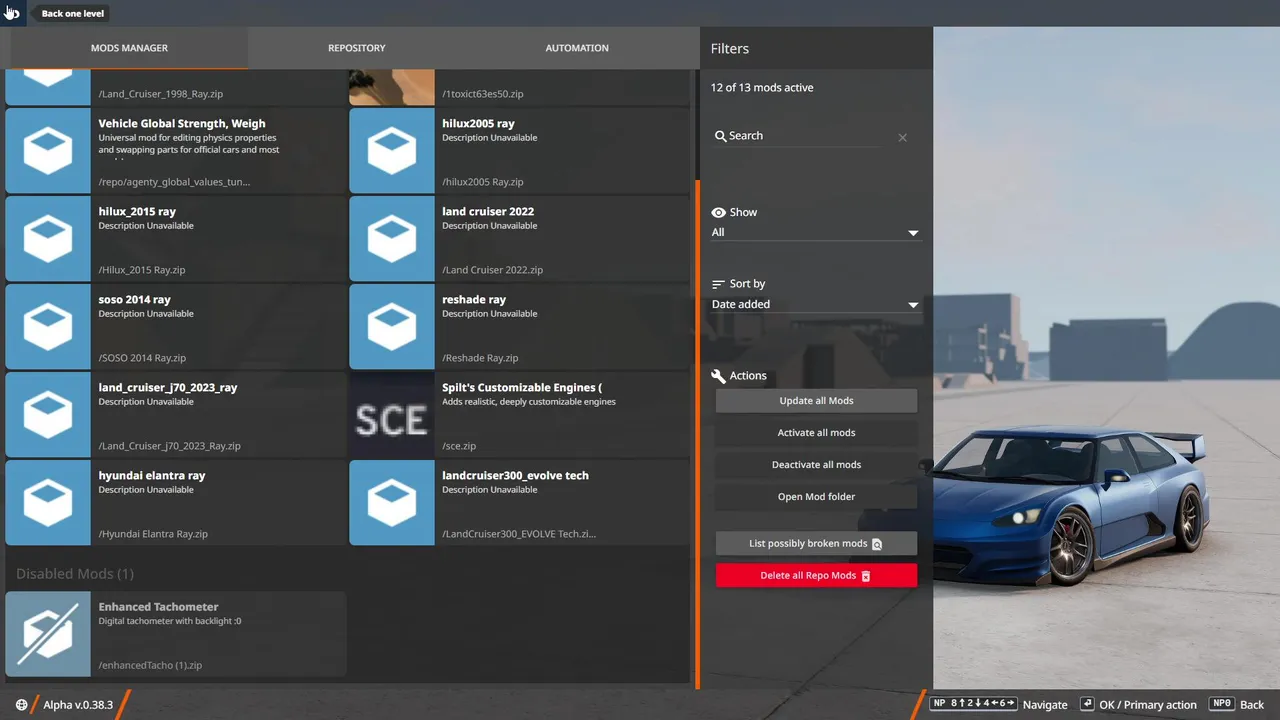The width and height of the screenshot is (1280, 720).
Task: Click Disabled Mods (1) section header
Action: [75, 574]
